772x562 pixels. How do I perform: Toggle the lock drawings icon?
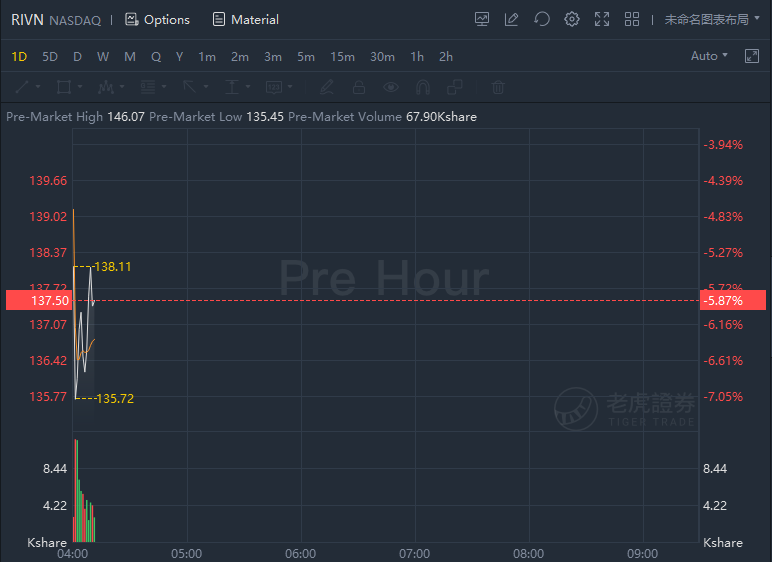tap(359, 87)
